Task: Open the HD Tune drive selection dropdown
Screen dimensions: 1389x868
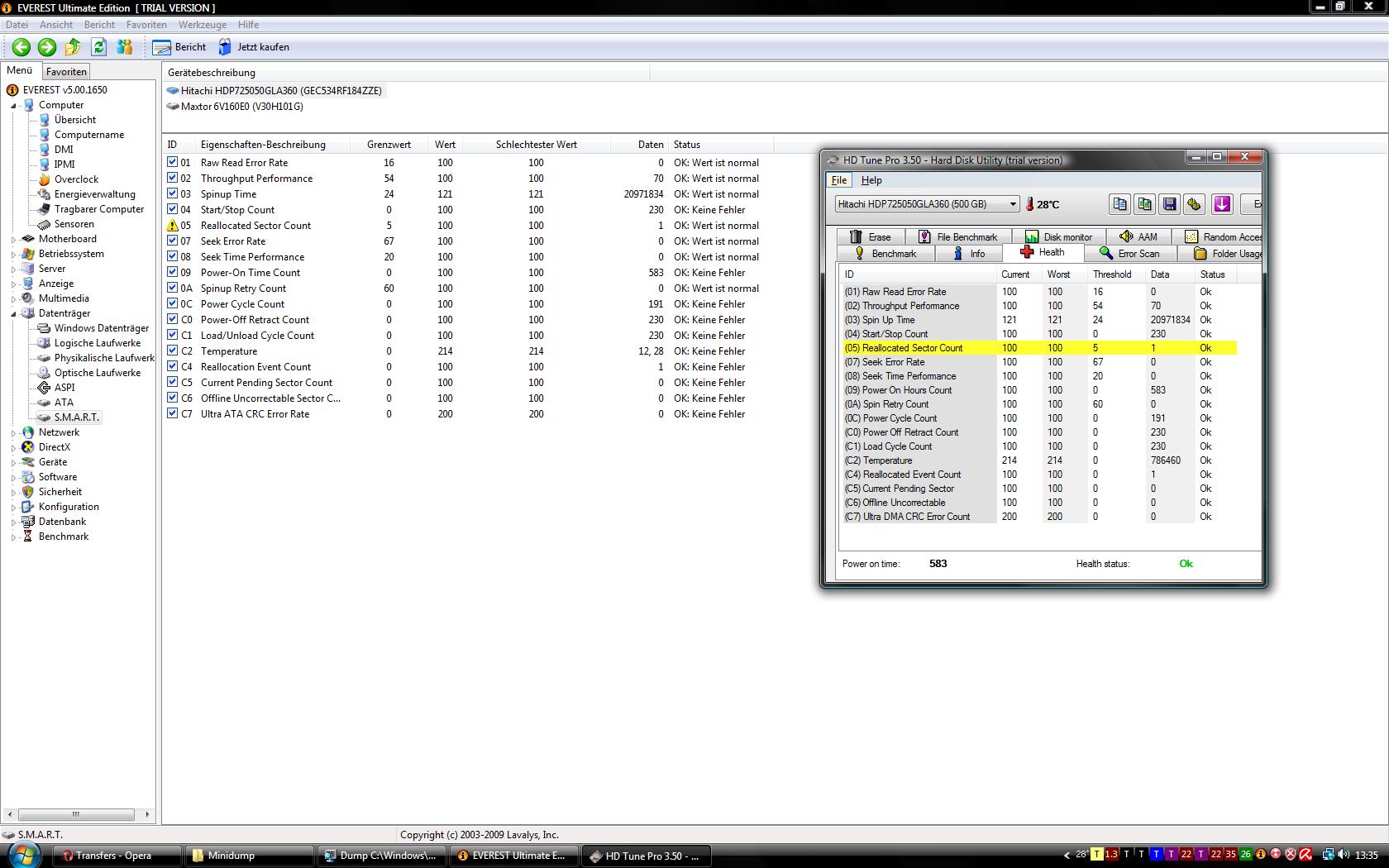Action: tap(927, 204)
